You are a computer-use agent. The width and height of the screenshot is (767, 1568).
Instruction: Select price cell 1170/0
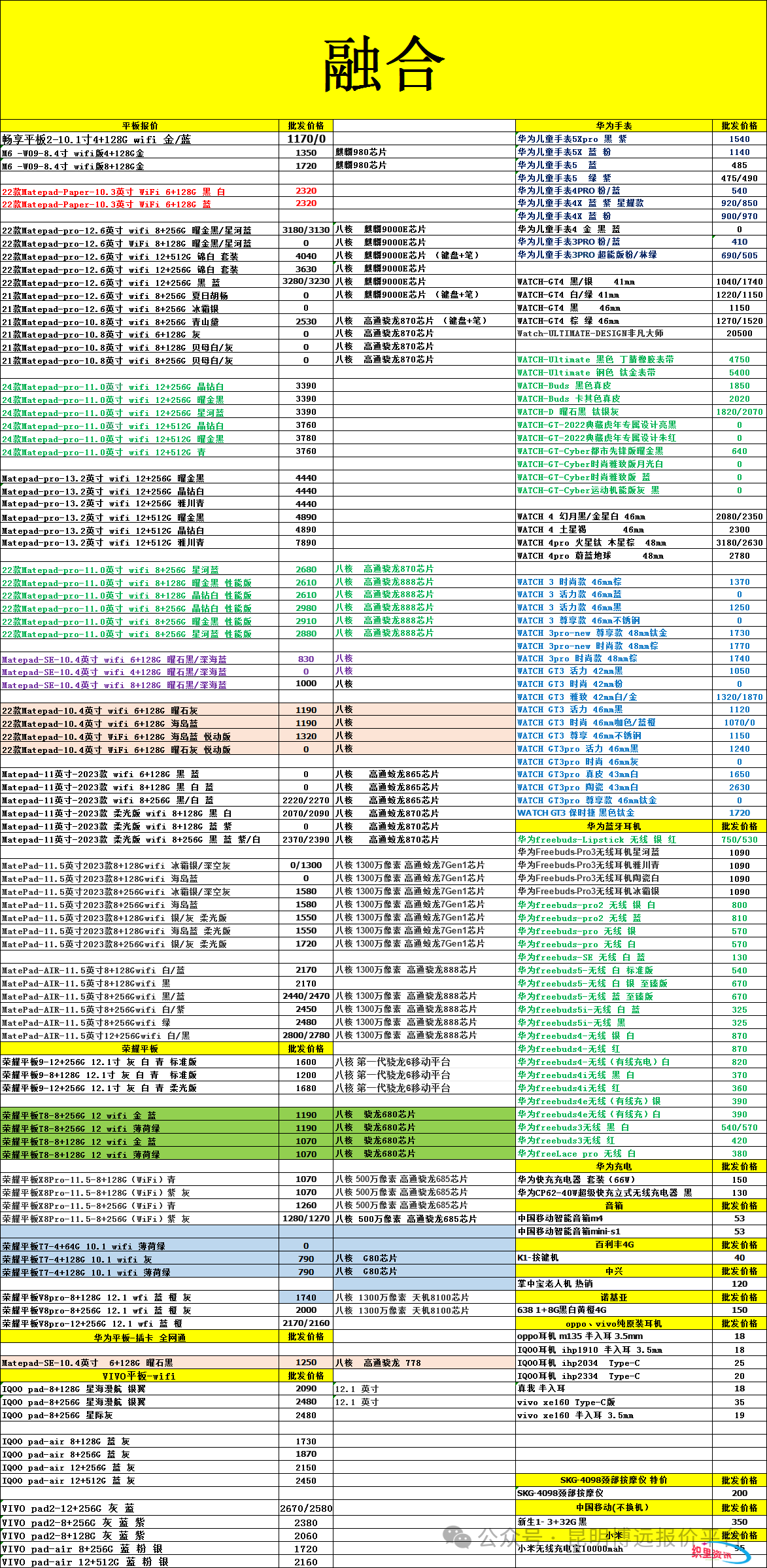click(306, 139)
